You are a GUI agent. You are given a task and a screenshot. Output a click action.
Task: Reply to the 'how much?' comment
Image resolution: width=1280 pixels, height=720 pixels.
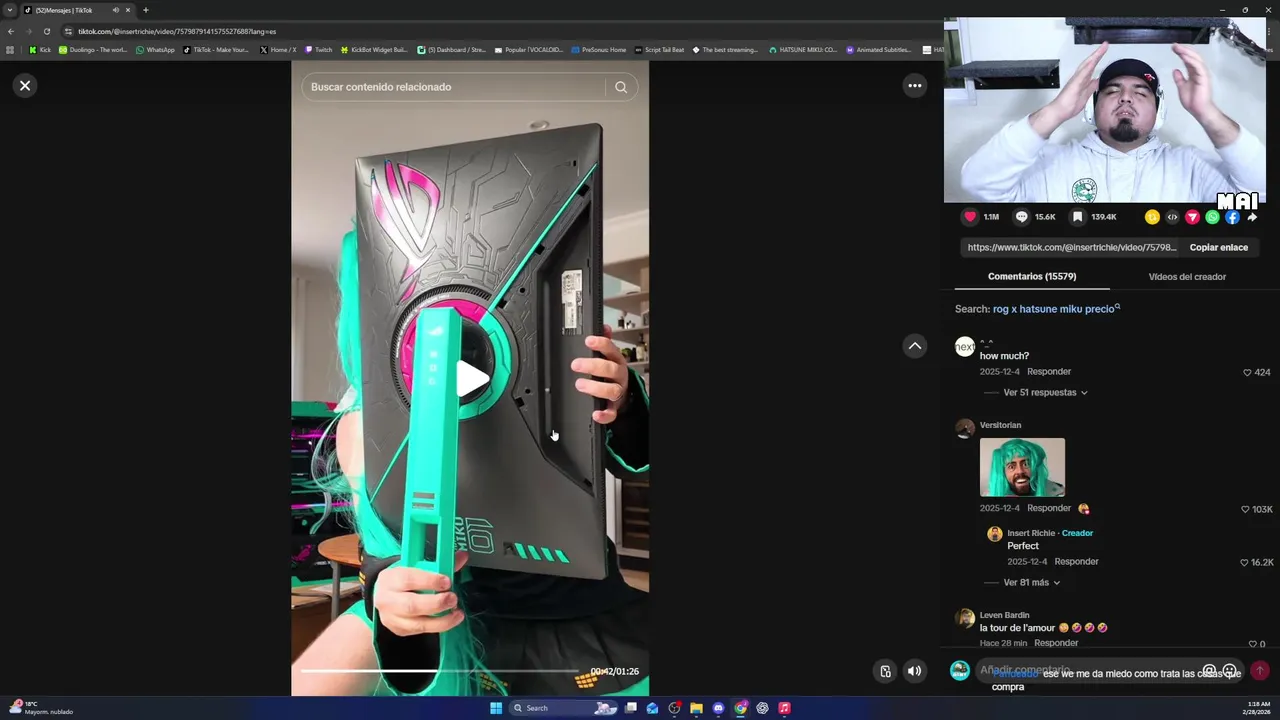pos(1049,372)
